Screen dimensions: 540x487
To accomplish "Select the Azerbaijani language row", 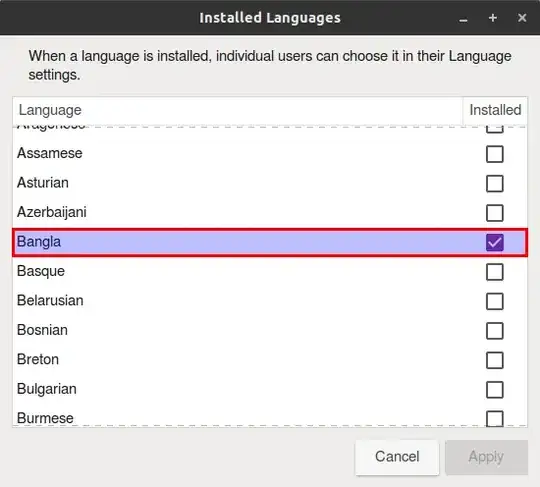I will pos(270,213).
